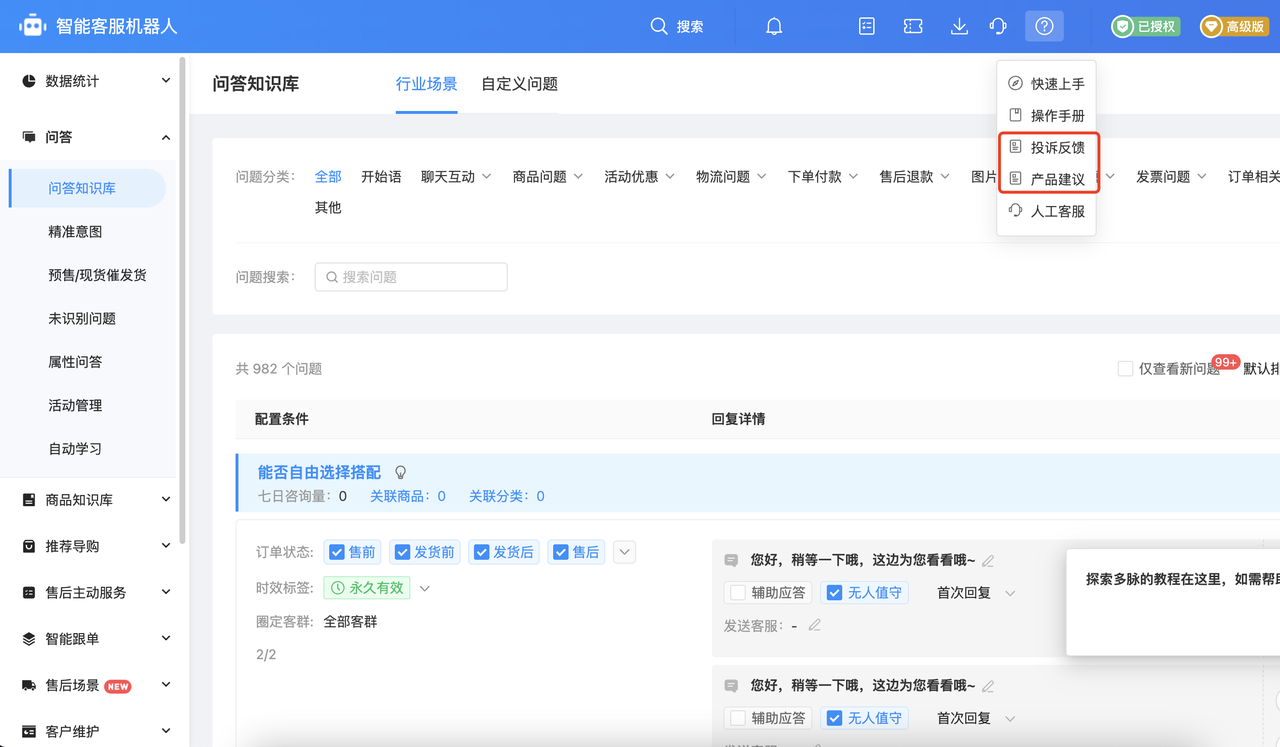Uncheck the 售前 order status checkbox
Viewport: 1280px width, 747px height.
(x=337, y=552)
